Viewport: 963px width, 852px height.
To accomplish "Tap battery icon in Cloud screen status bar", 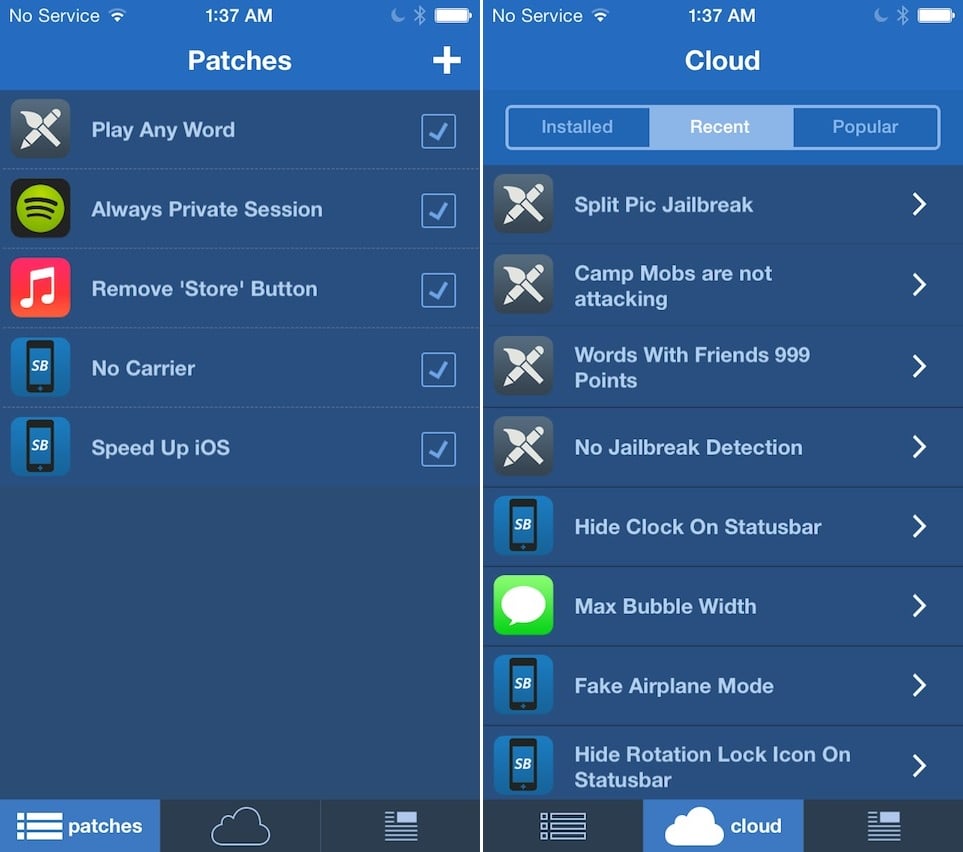I will click(x=937, y=15).
